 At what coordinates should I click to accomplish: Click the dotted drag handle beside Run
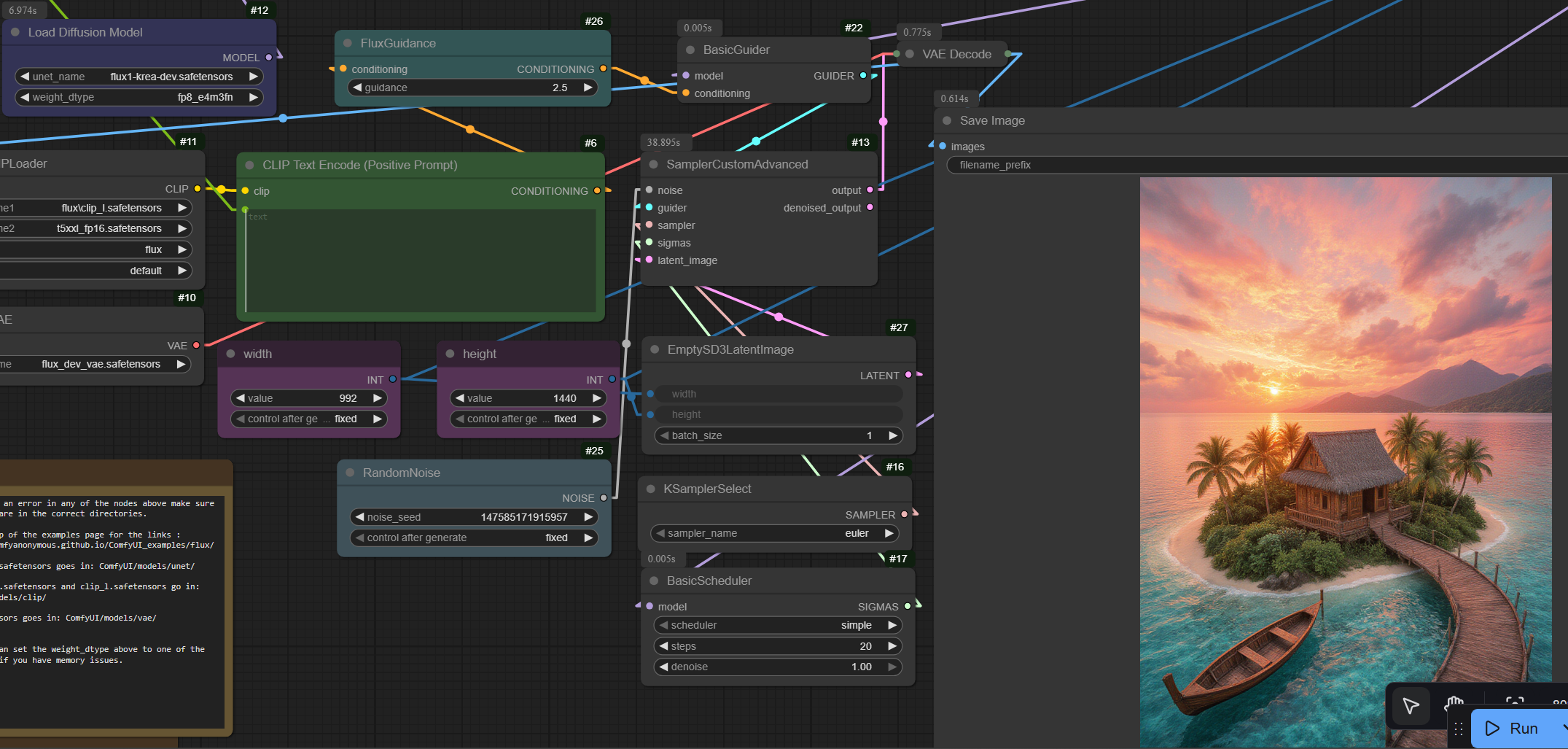(x=1459, y=729)
